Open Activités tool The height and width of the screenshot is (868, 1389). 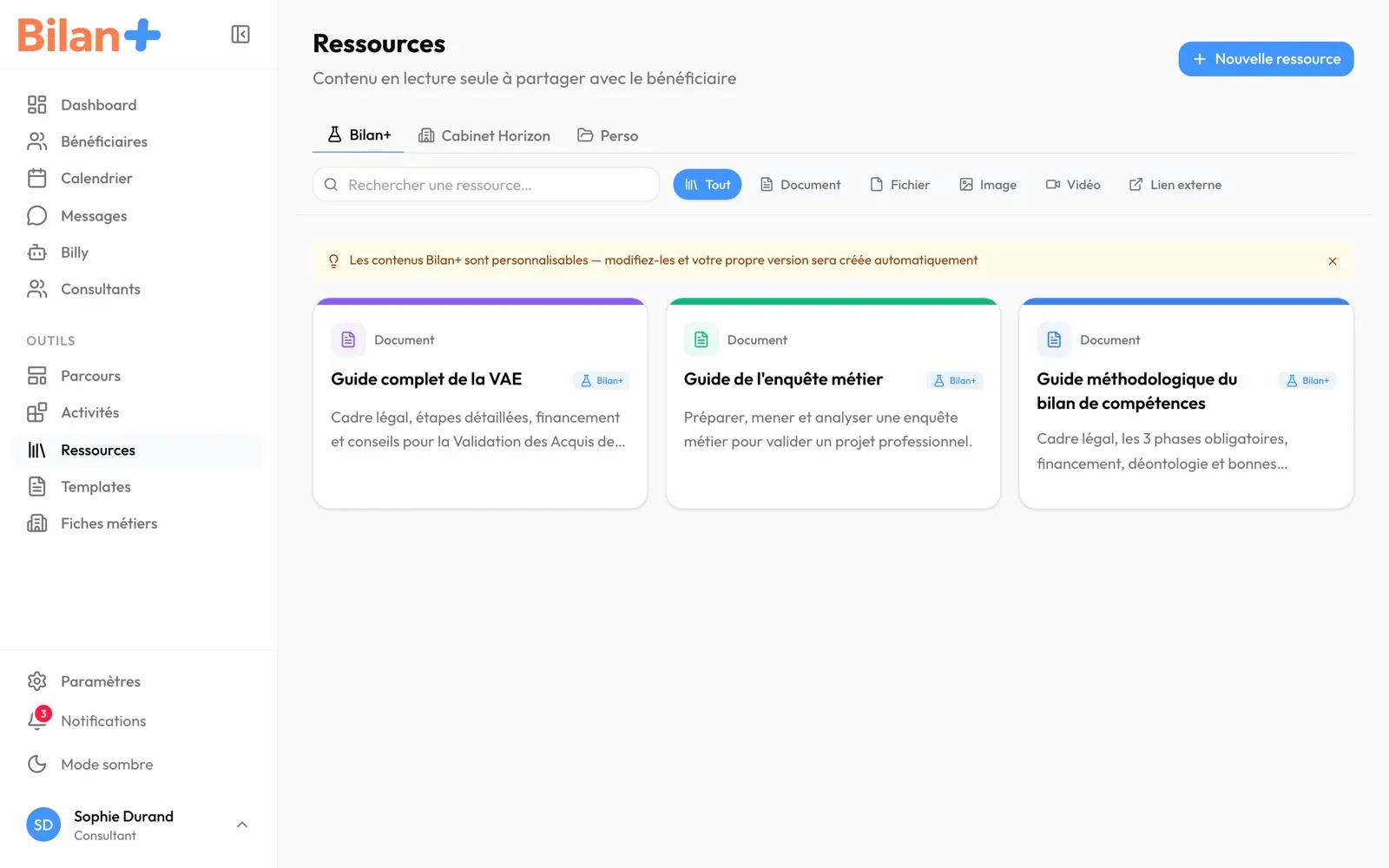tap(139, 412)
